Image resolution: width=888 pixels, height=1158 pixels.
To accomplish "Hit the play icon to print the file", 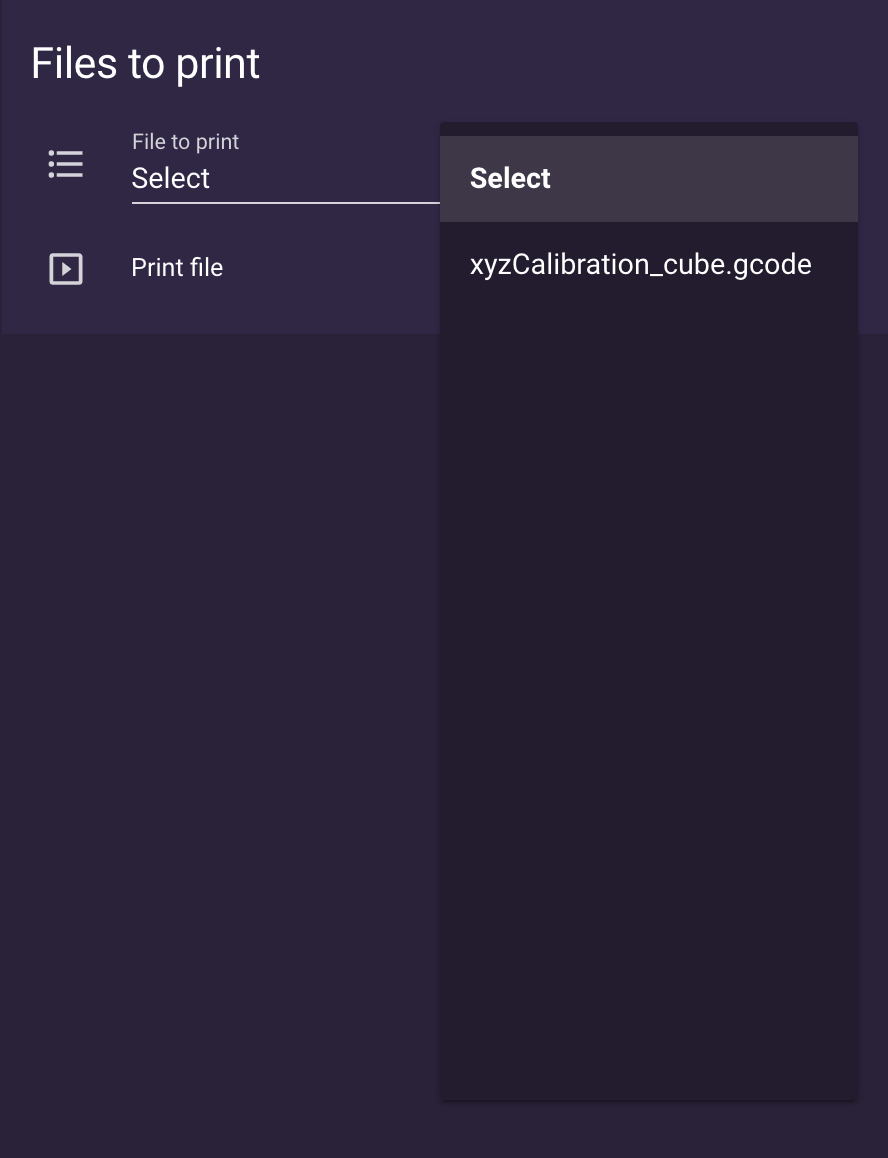I will (66, 268).
